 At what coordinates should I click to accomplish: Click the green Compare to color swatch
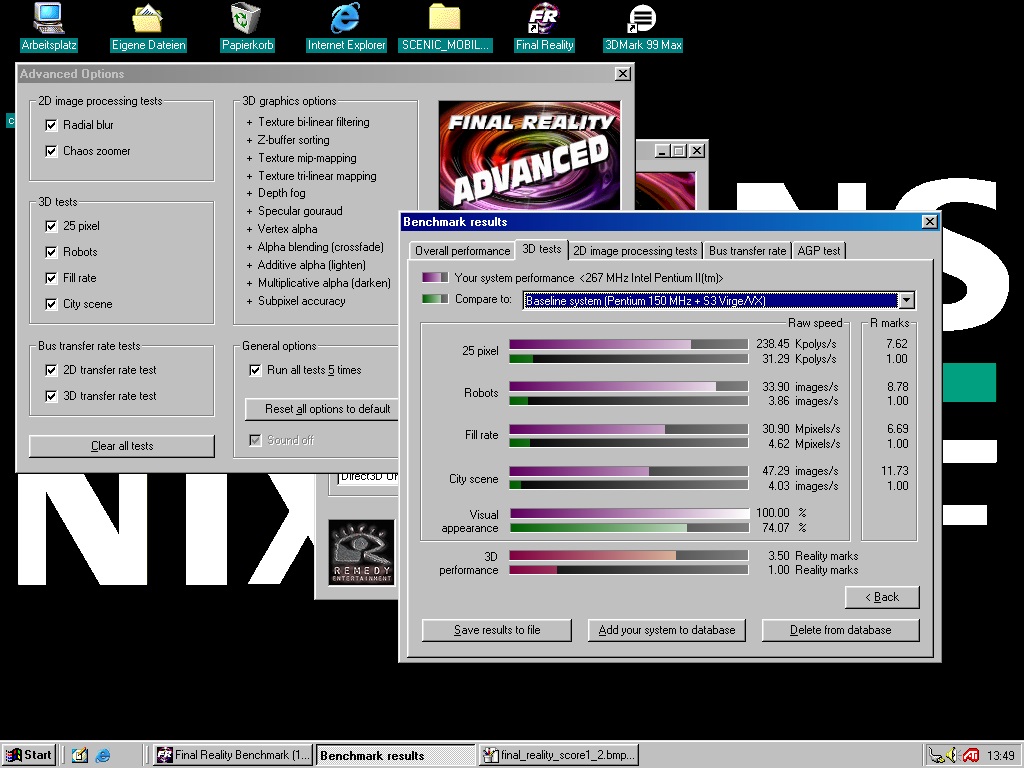click(435, 298)
